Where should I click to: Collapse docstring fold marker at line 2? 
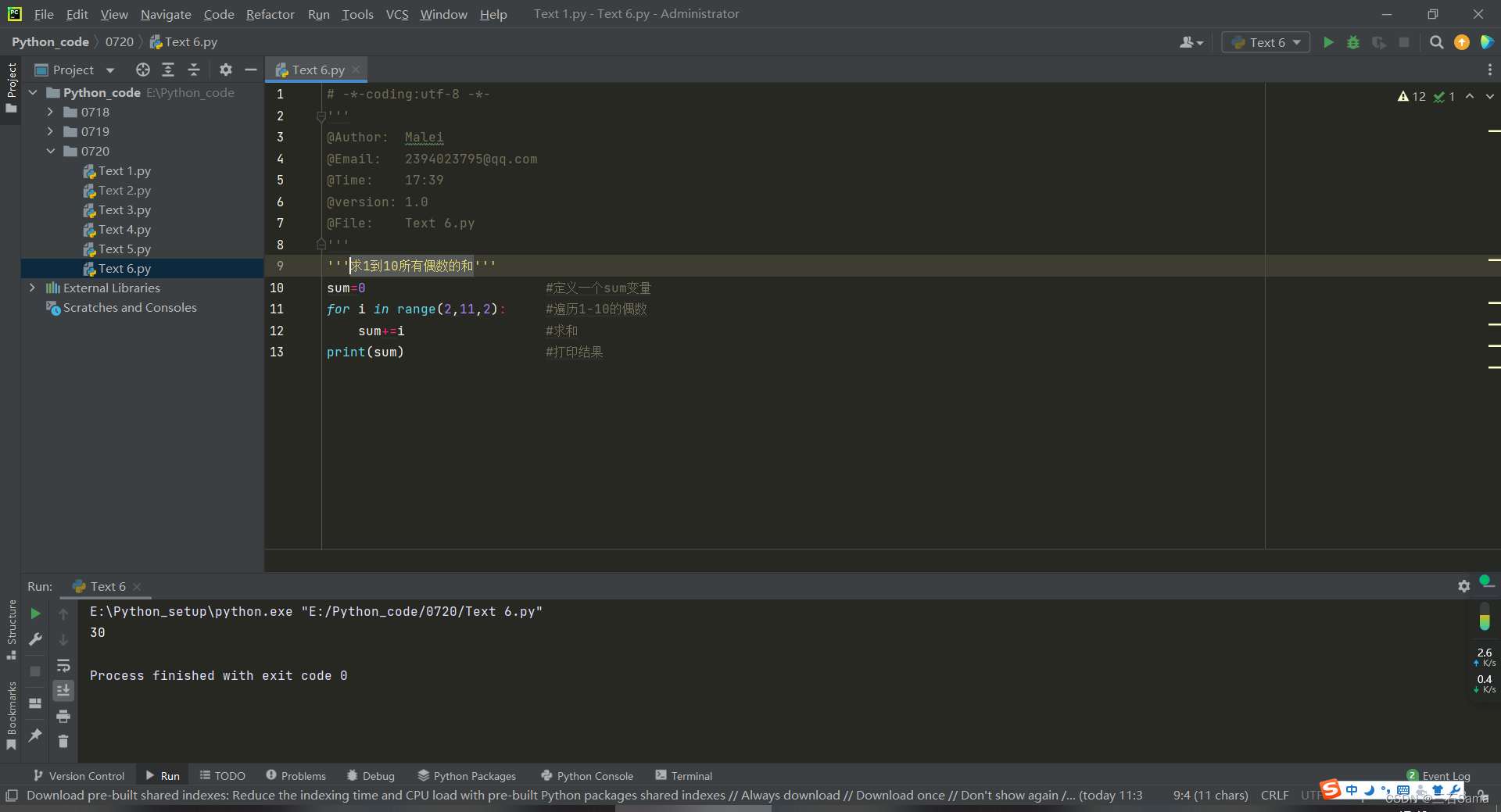point(321,116)
